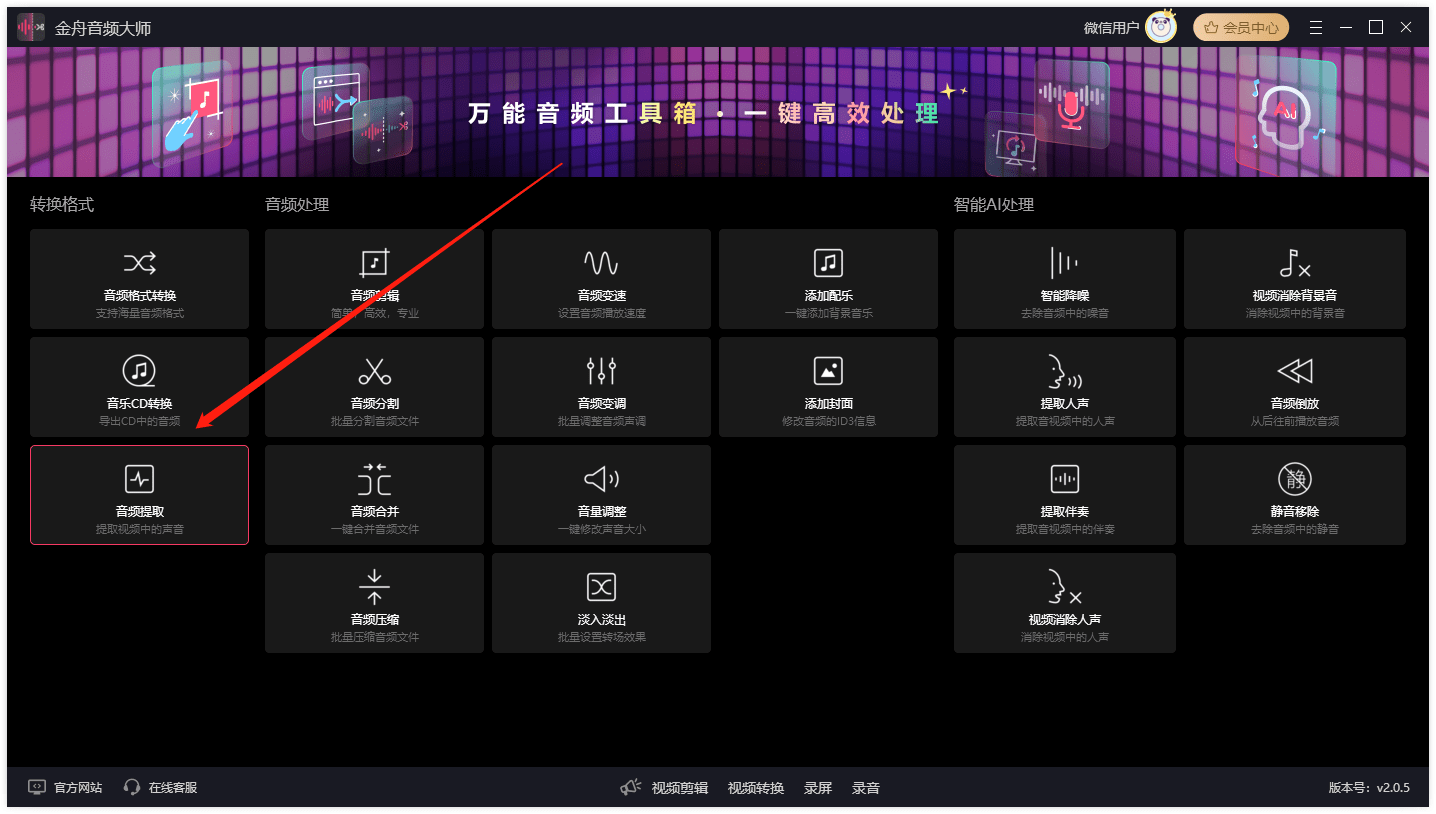Select the 音乐CD转换 disc icon

click(x=139, y=372)
